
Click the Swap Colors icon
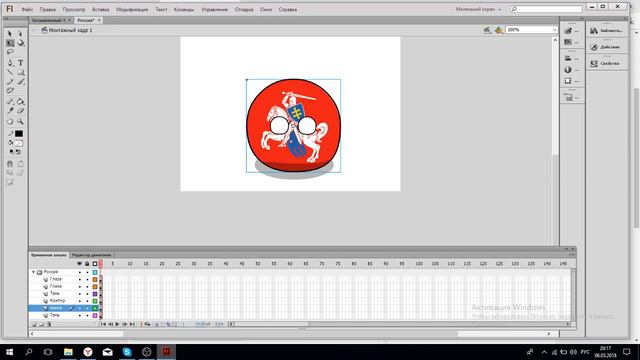point(18,152)
